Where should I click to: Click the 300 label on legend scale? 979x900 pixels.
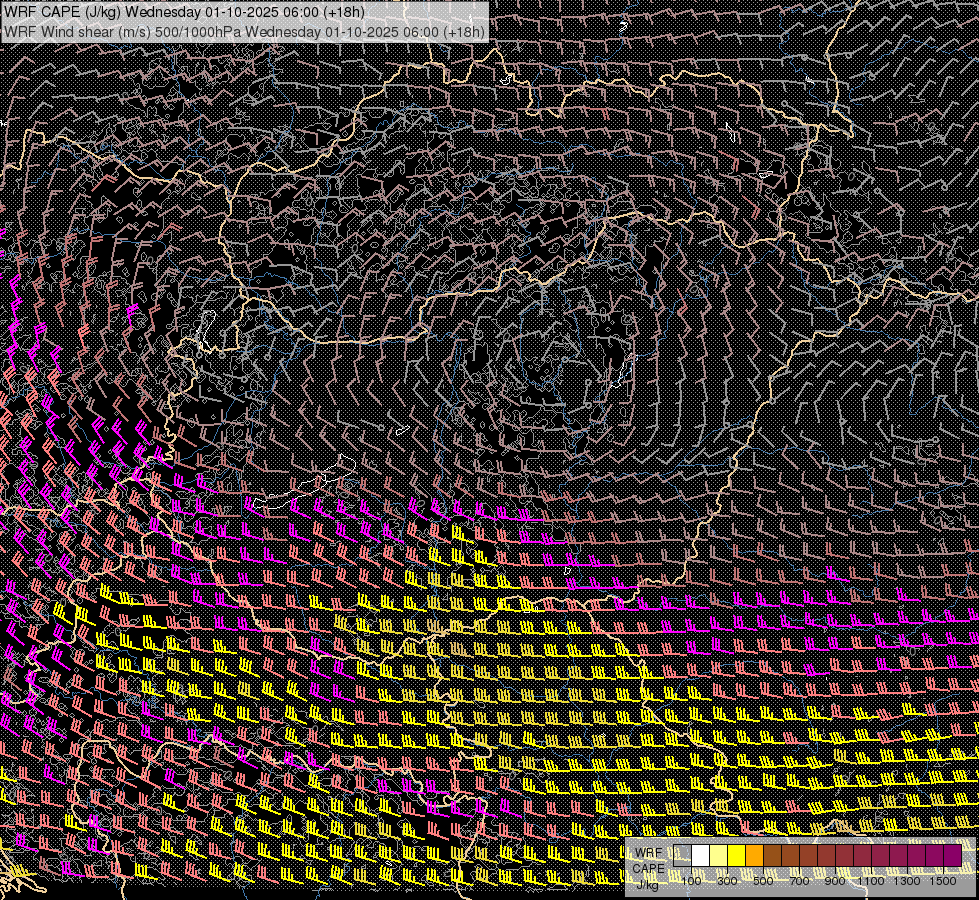click(x=727, y=881)
